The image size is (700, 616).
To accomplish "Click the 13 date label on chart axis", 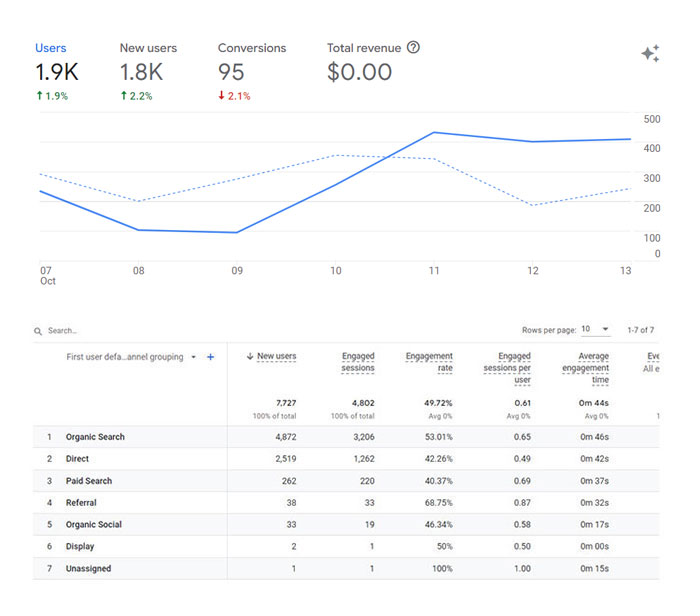I will (x=626, y=271).
